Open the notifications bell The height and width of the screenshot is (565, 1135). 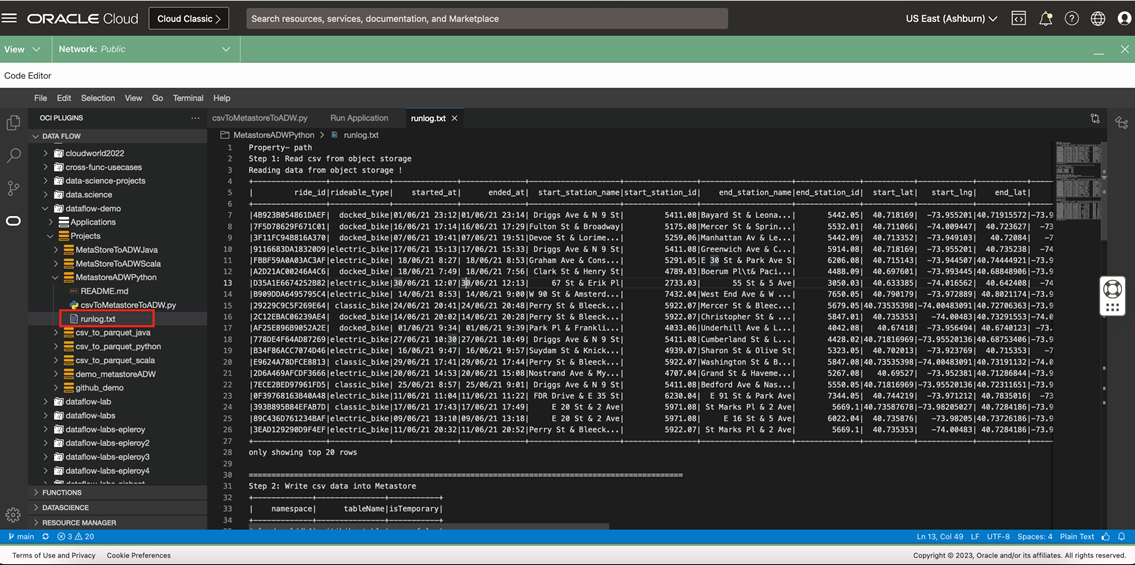point(1045,19)
